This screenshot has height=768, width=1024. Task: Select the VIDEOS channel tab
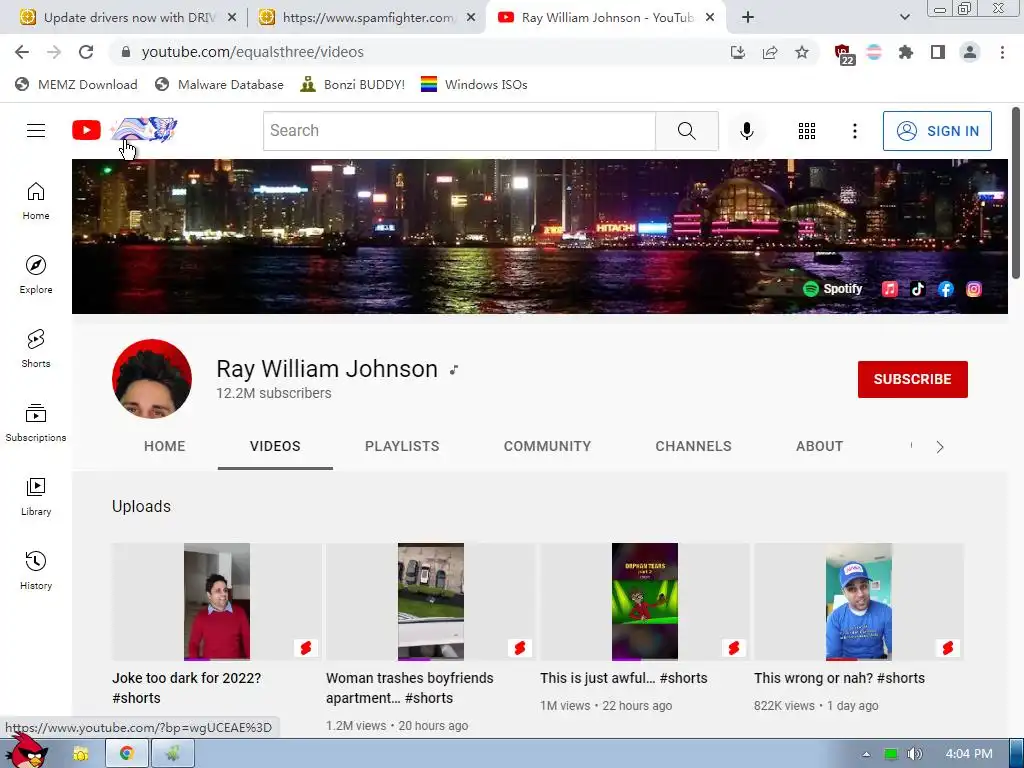(275, 446)
